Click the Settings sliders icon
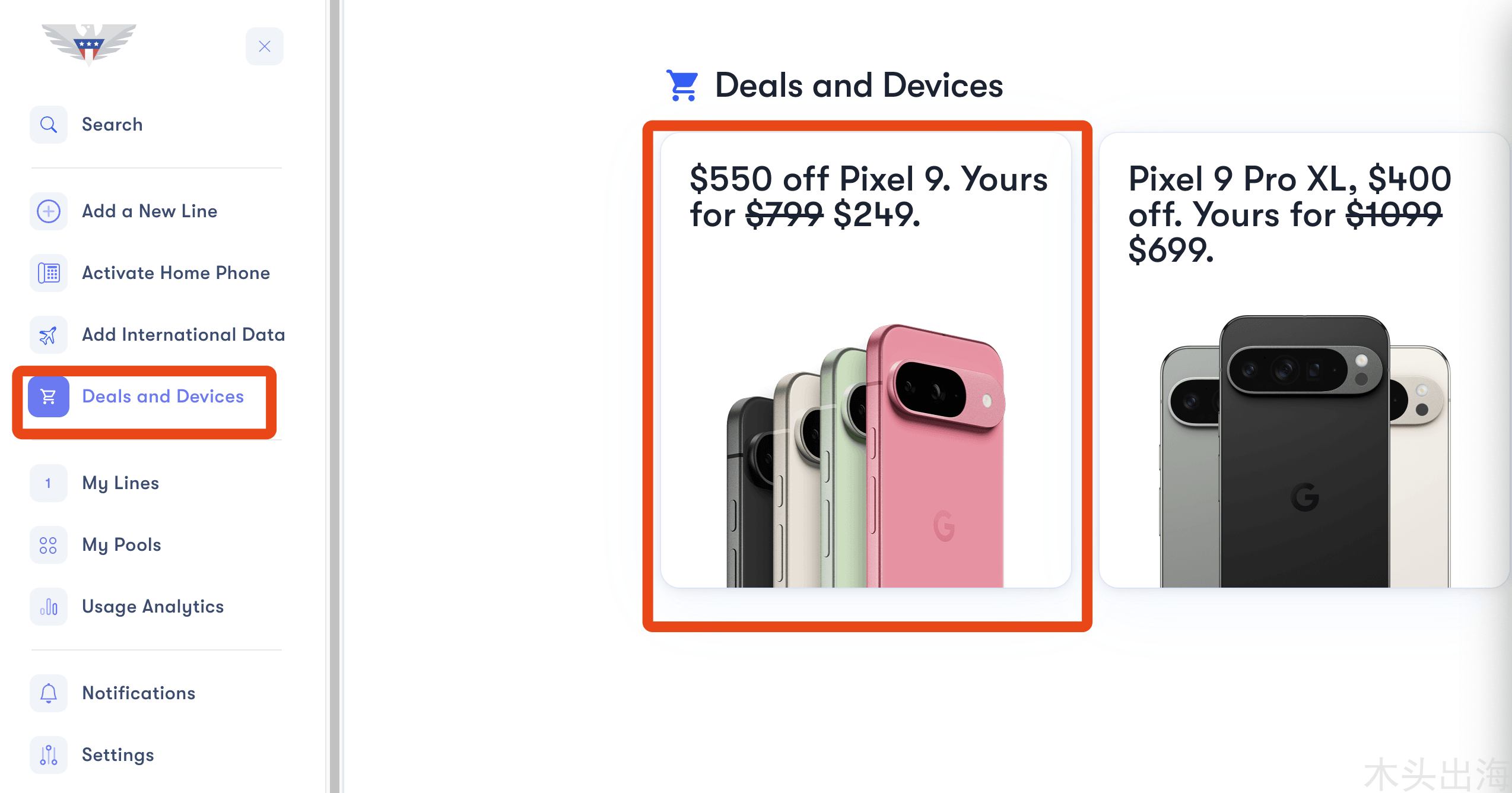The image size is (1512, 793). 49,755
